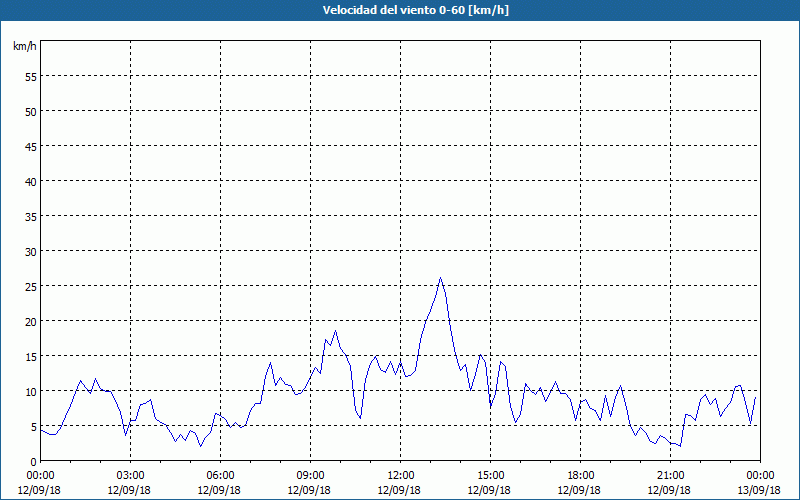Click the highest peak of the wind line
Screen dimensions: 800x500
440,278
